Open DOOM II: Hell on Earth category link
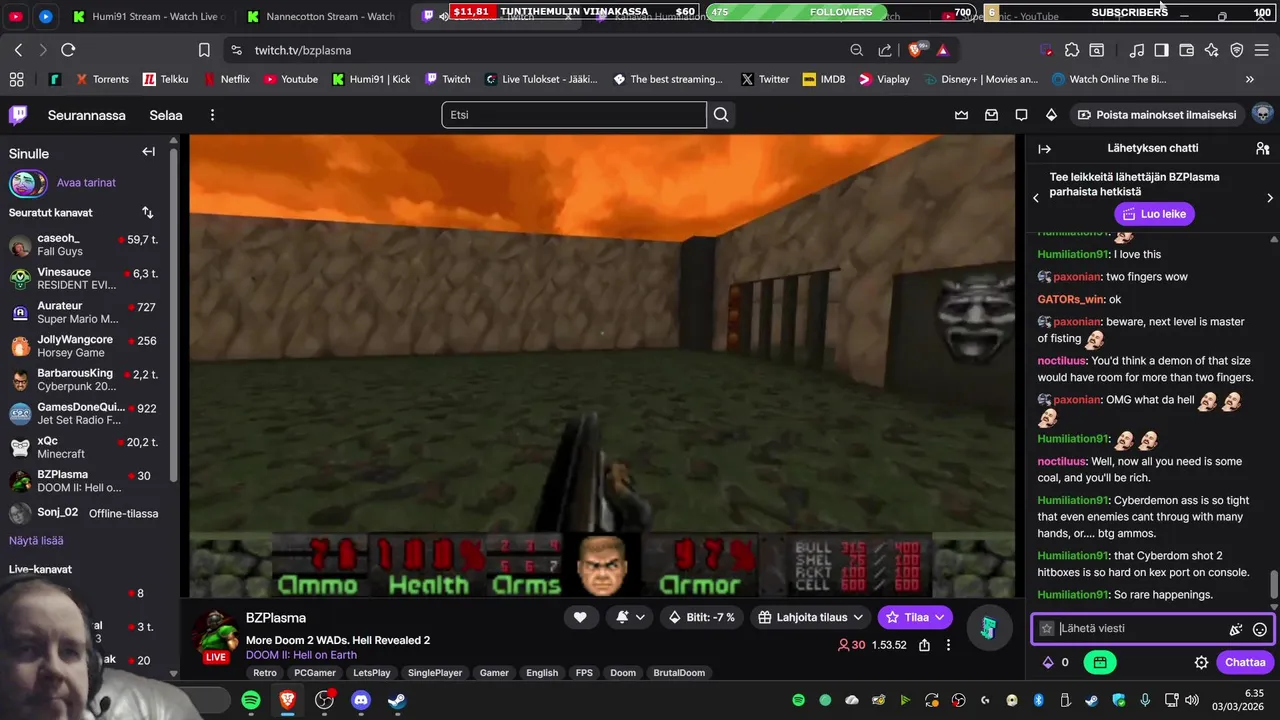Viewport: 1280px width, 720px height. point(301,655)
